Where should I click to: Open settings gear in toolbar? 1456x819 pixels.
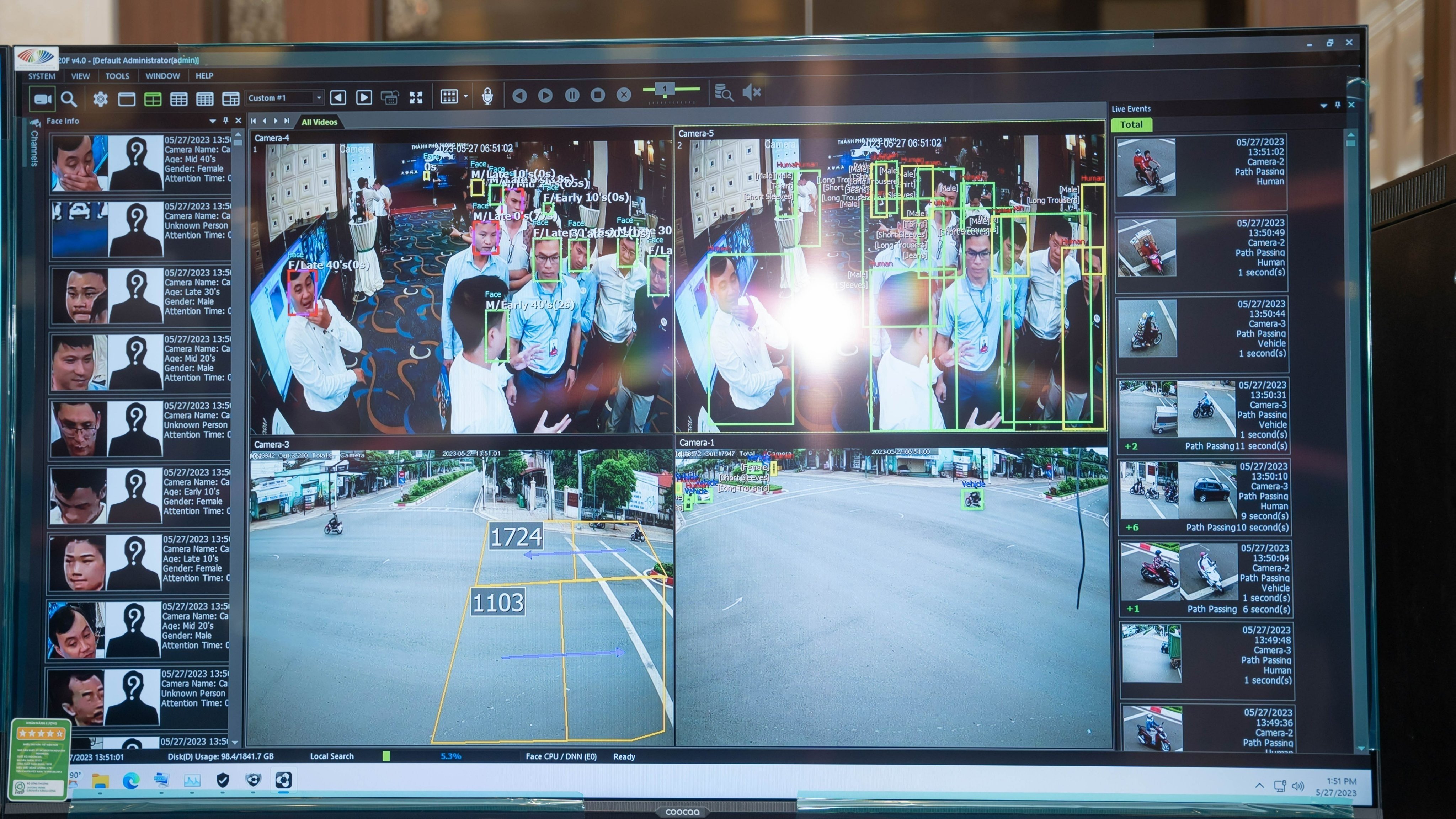click(101, 100)
